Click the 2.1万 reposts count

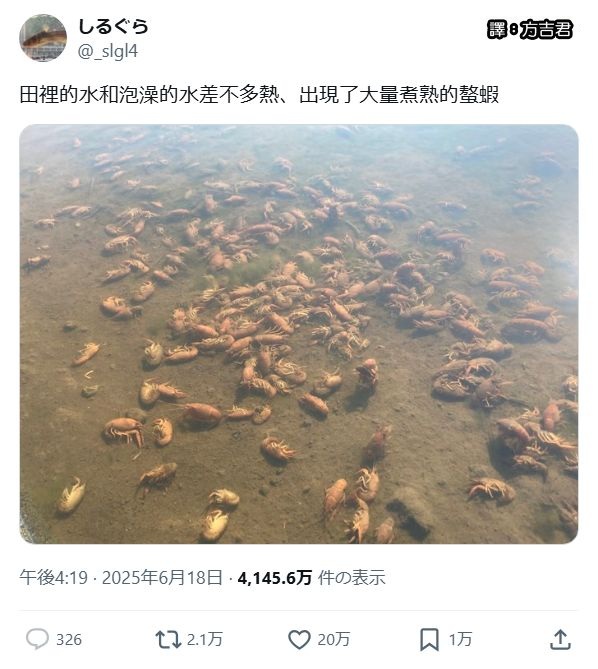205,639
